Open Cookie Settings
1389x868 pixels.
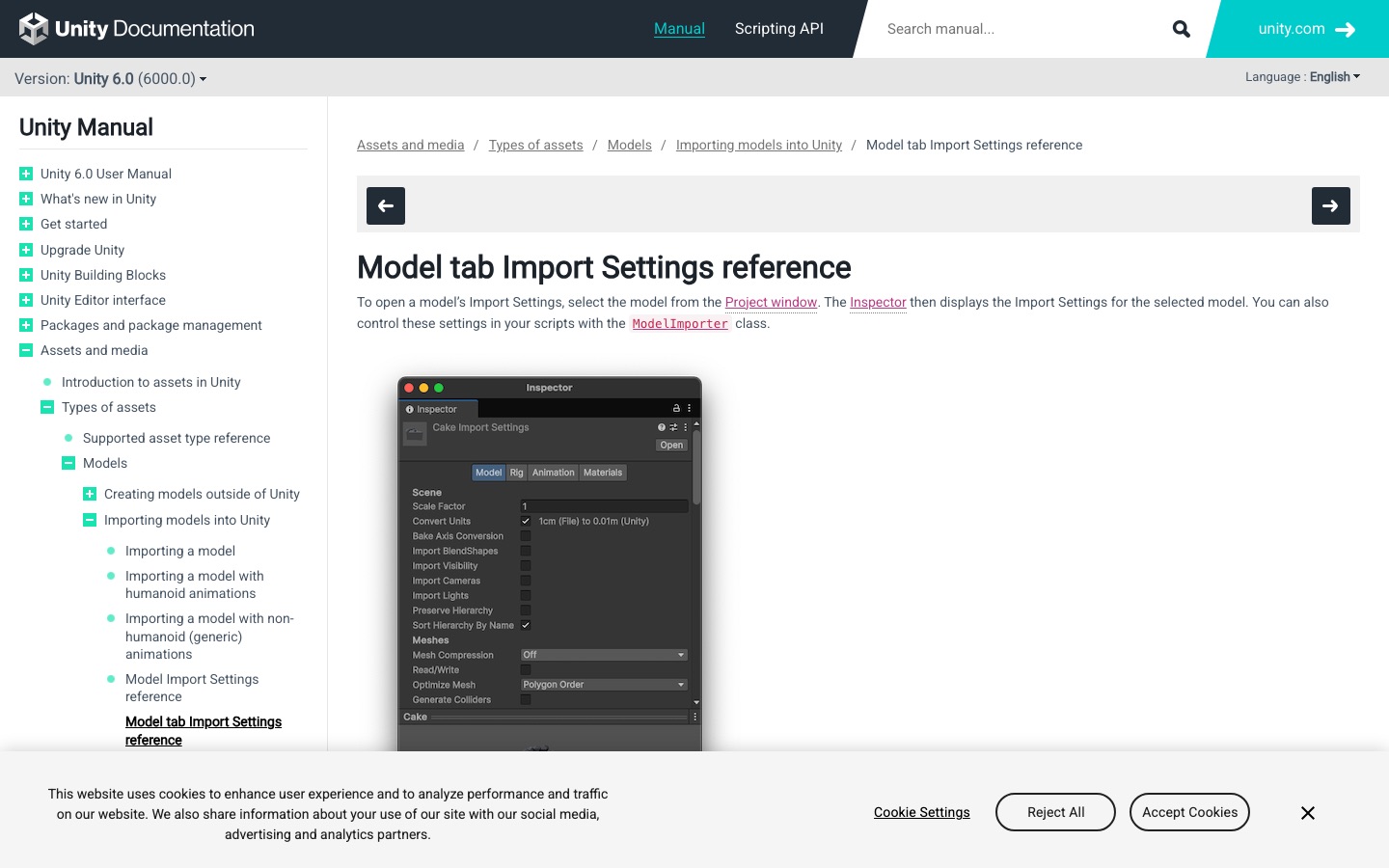coord(922,812)
